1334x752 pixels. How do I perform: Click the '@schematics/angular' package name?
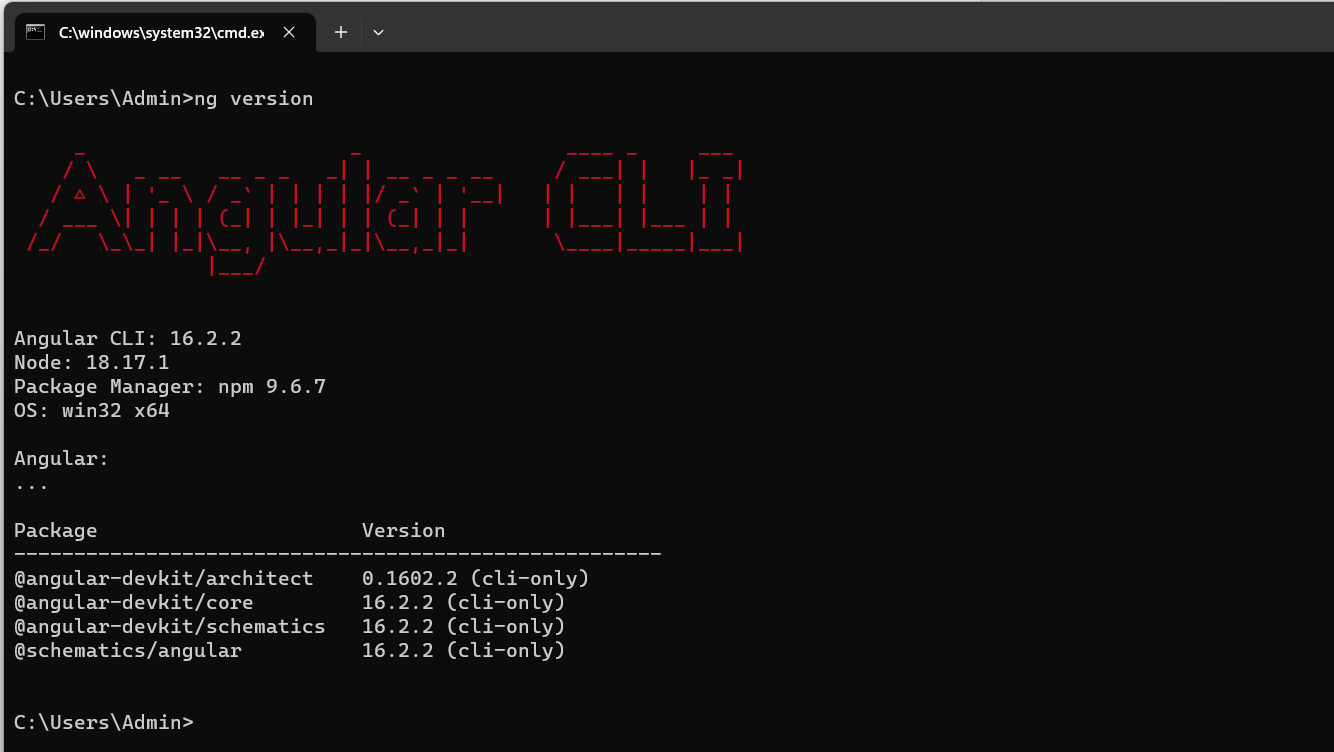coord(128,651)
